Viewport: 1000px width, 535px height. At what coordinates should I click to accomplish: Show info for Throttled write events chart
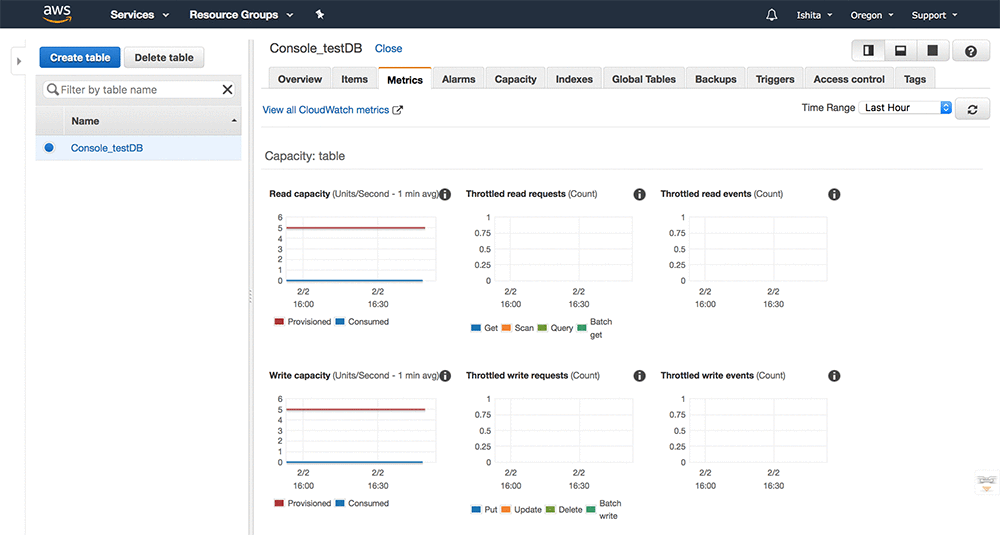tap(834, 376)
